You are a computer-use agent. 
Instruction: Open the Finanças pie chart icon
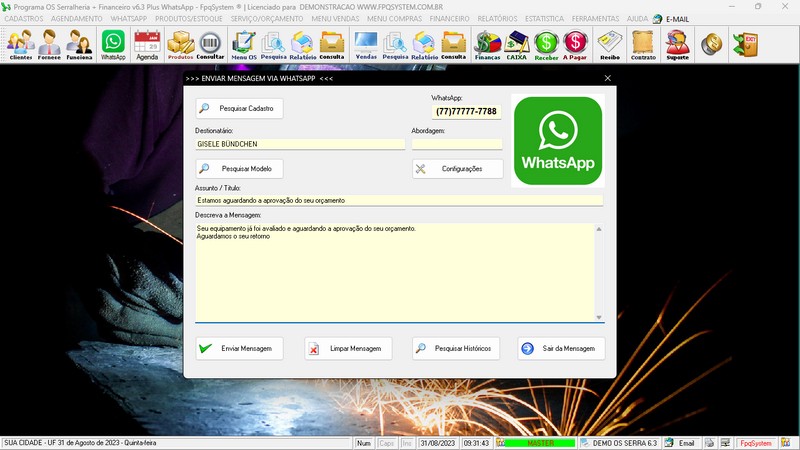point(488,45)
